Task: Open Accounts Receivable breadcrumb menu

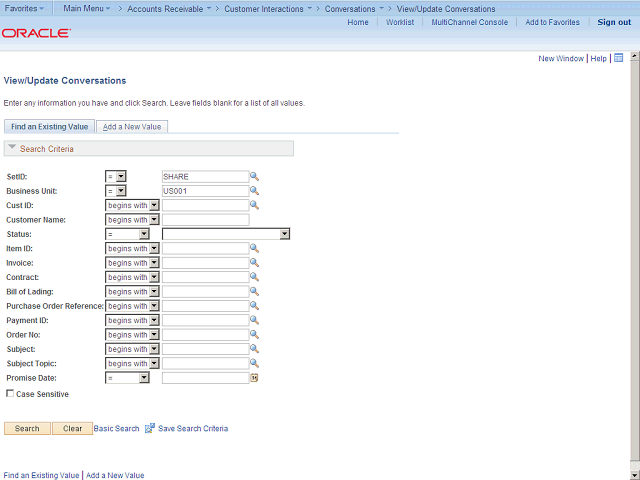Action: [x=169, y=9]
